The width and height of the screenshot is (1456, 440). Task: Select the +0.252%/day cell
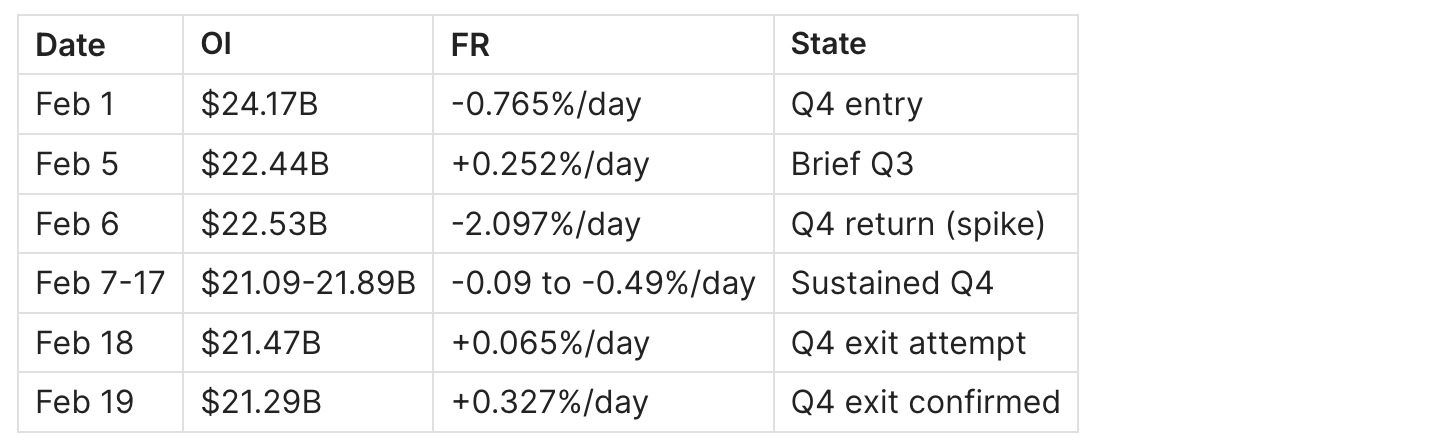550,164
